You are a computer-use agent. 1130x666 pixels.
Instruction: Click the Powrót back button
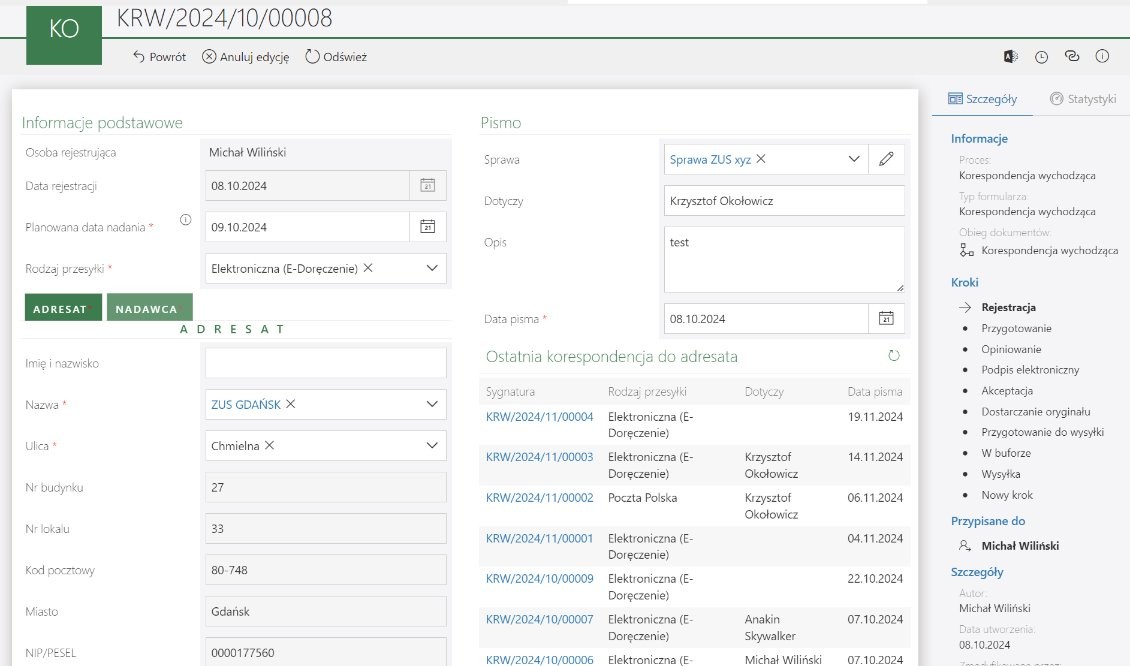pos(159,57)
